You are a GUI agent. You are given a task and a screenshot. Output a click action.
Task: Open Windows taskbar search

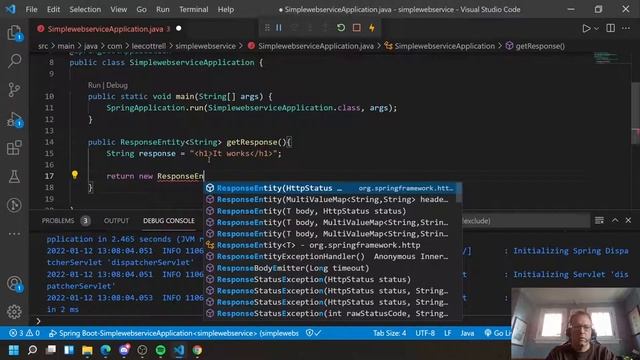point(32,350)
